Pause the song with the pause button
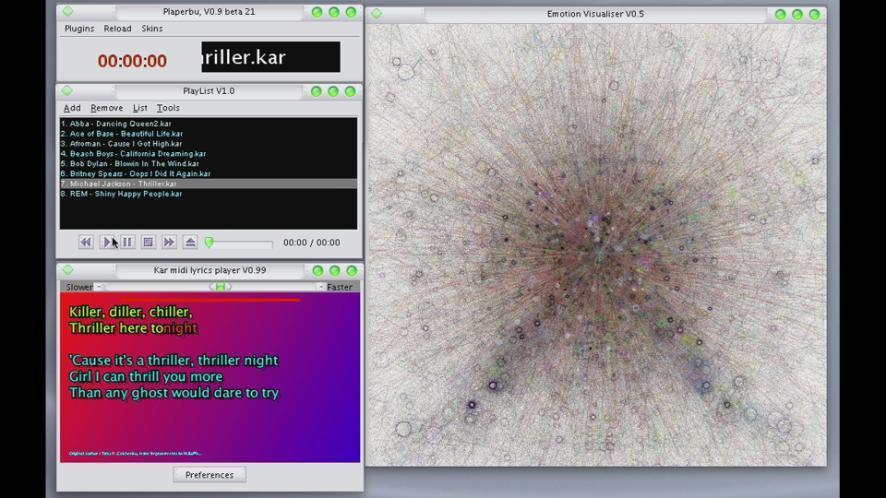The height and width of the screenshot is (498, 886). [x=127, y=242]
